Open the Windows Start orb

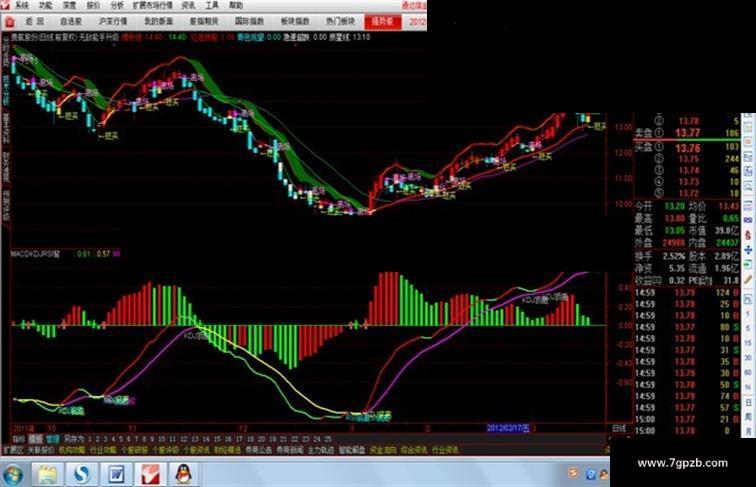tap(13, 474)
